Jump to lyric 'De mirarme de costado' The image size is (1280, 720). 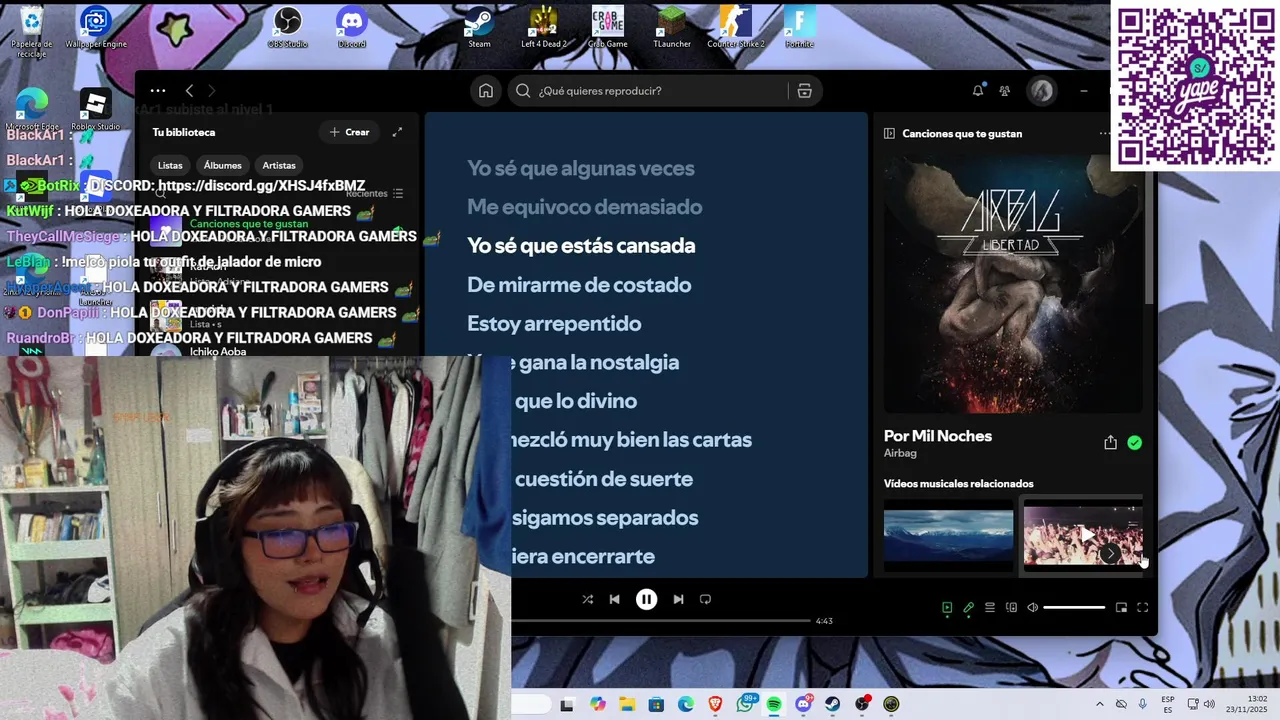(x=579, y=285)
